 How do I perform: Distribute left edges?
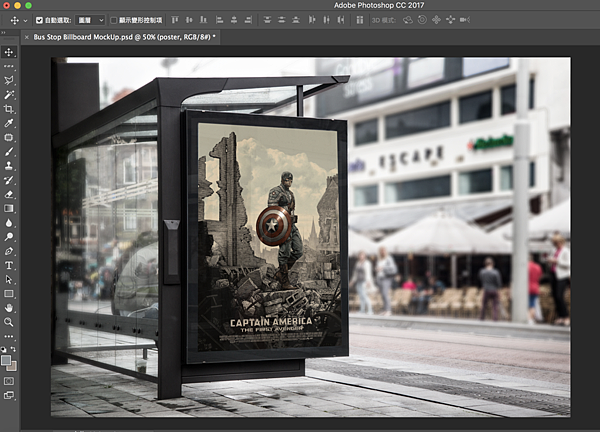(312, 20)
